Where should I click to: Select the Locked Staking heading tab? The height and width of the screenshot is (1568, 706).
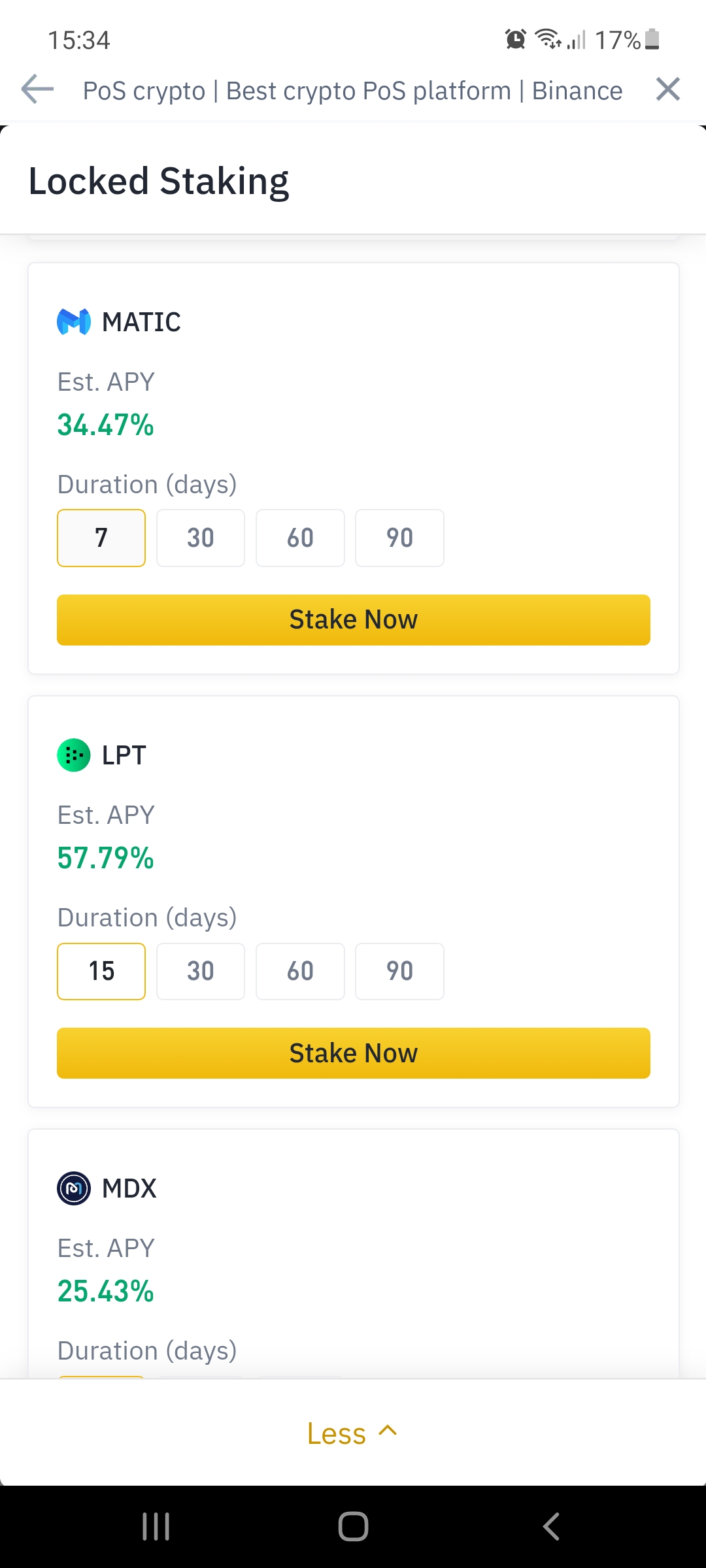pyautogui.click(x=158, y=180)
